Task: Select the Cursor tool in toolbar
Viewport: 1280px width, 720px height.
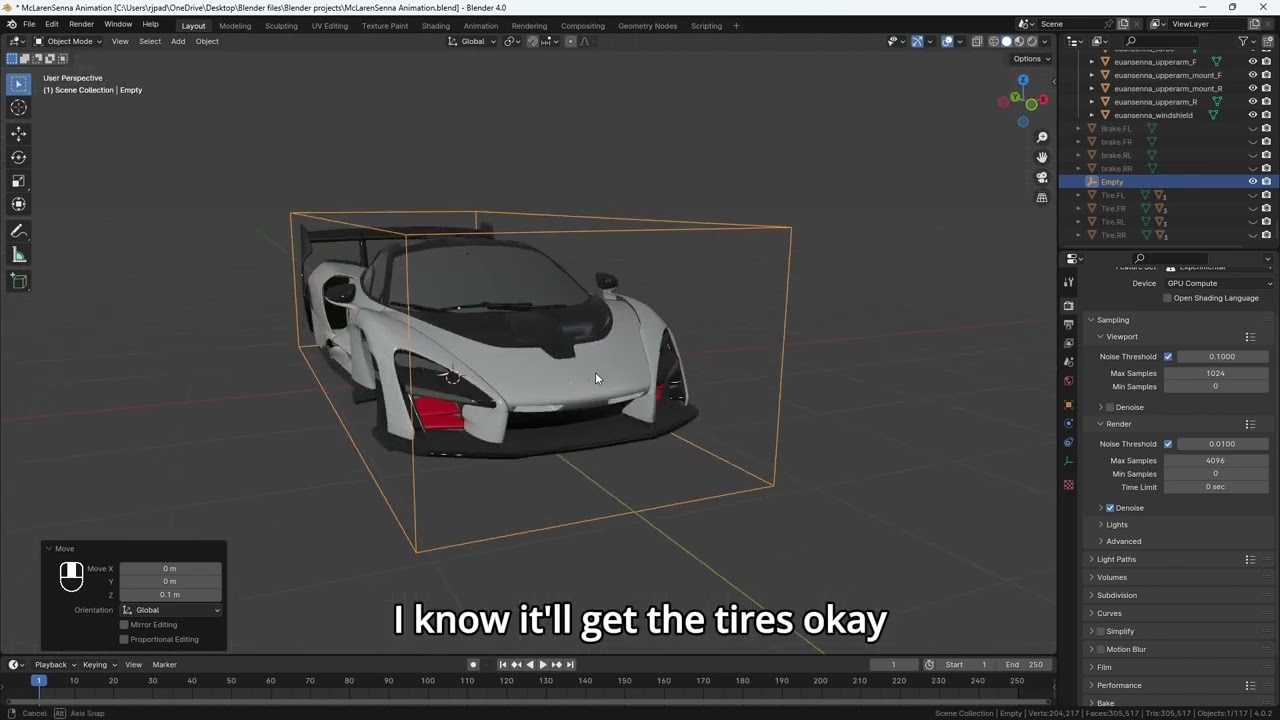Action: 18,107
